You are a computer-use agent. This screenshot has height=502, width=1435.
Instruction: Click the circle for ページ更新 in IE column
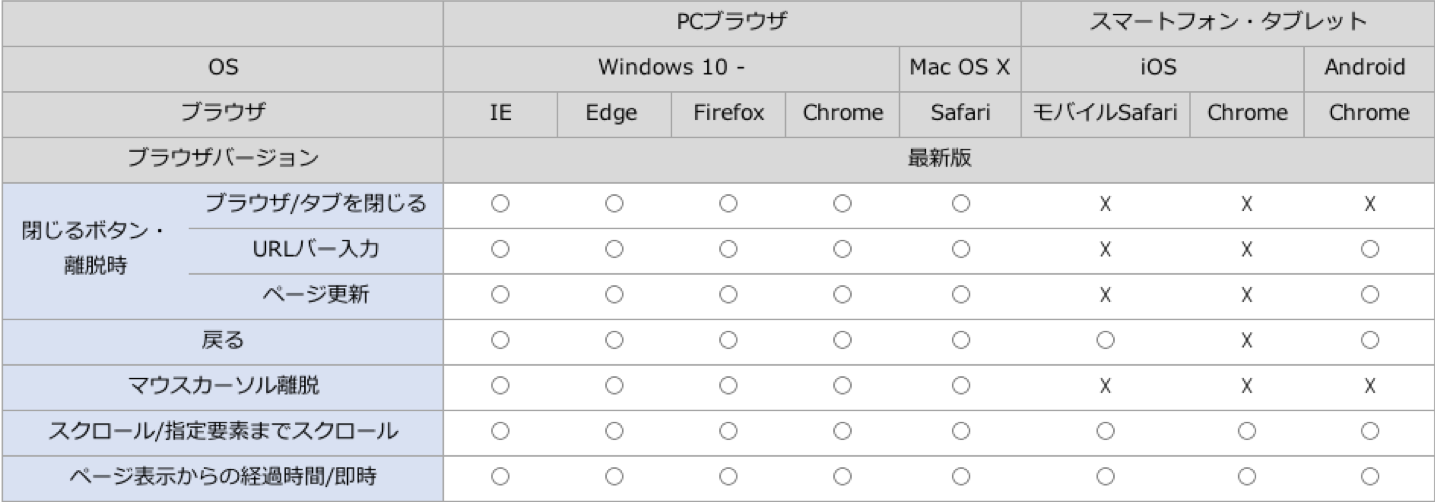click(500, 295)
